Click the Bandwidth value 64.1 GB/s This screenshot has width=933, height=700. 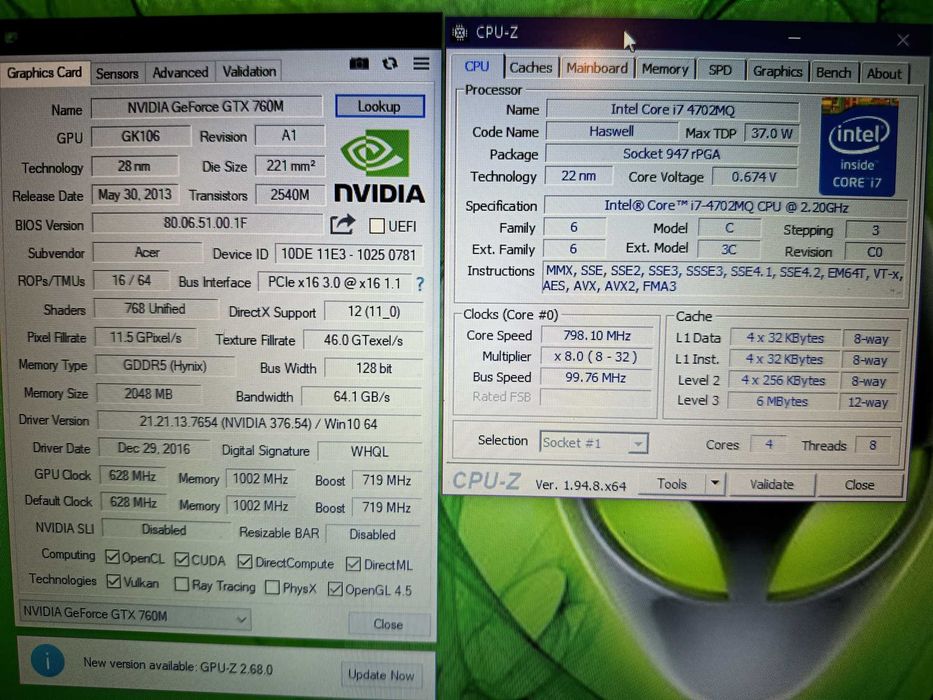pyautogui.click(x=362, y=396)
